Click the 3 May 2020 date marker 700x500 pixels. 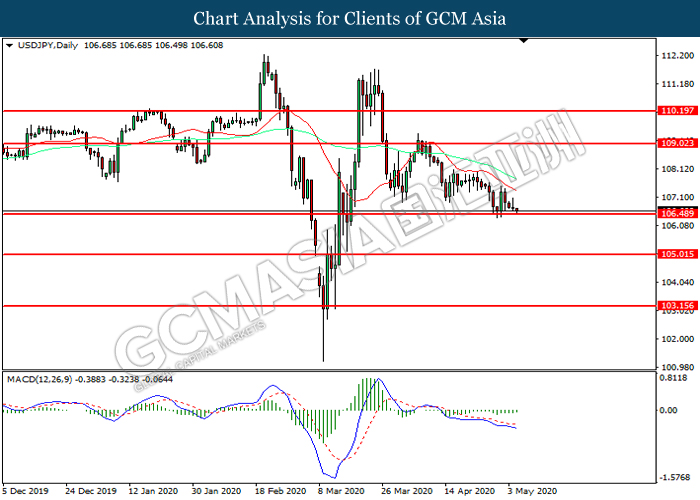point(531,491)
